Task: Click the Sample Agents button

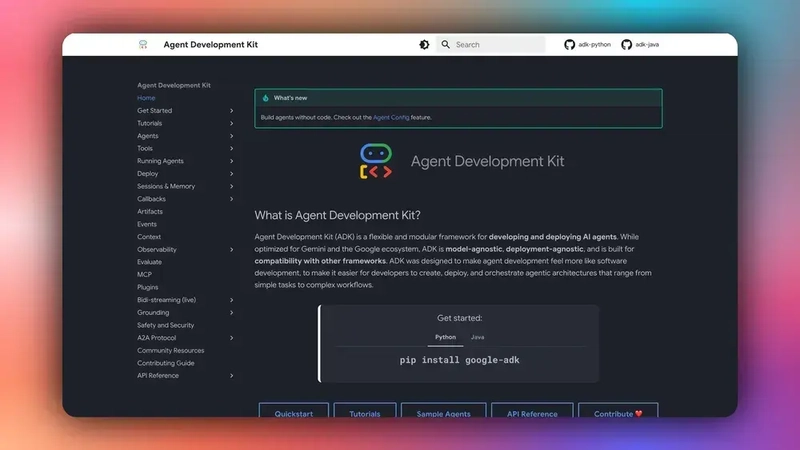Action: (x=443, y=411)
